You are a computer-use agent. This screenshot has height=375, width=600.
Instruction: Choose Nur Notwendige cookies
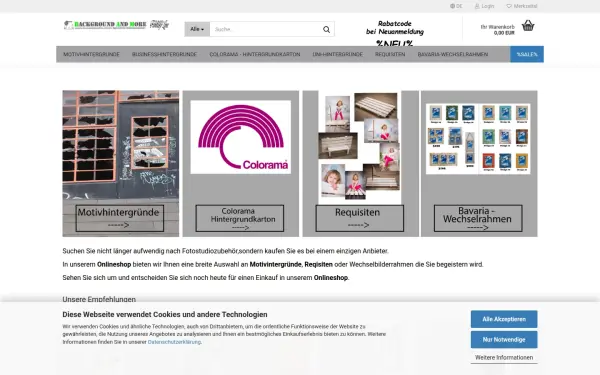click(x=504, y=339)
